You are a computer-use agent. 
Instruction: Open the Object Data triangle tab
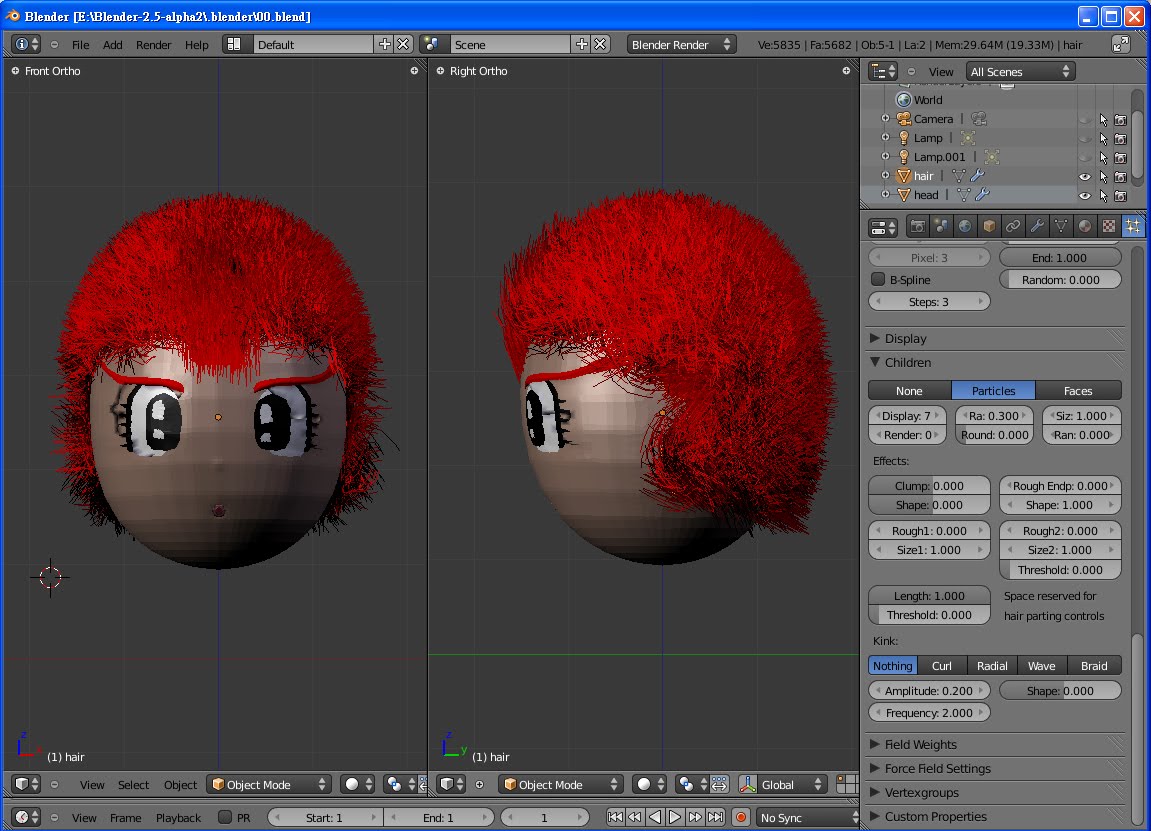coord(1061,227)
